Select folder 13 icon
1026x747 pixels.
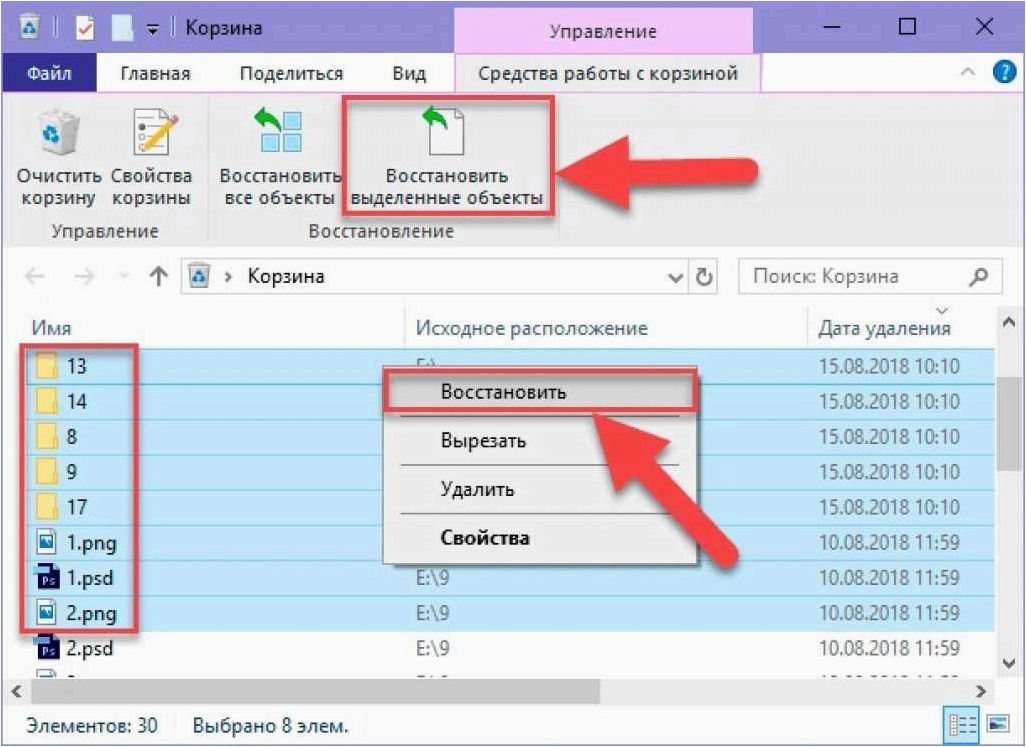point(46,366)
